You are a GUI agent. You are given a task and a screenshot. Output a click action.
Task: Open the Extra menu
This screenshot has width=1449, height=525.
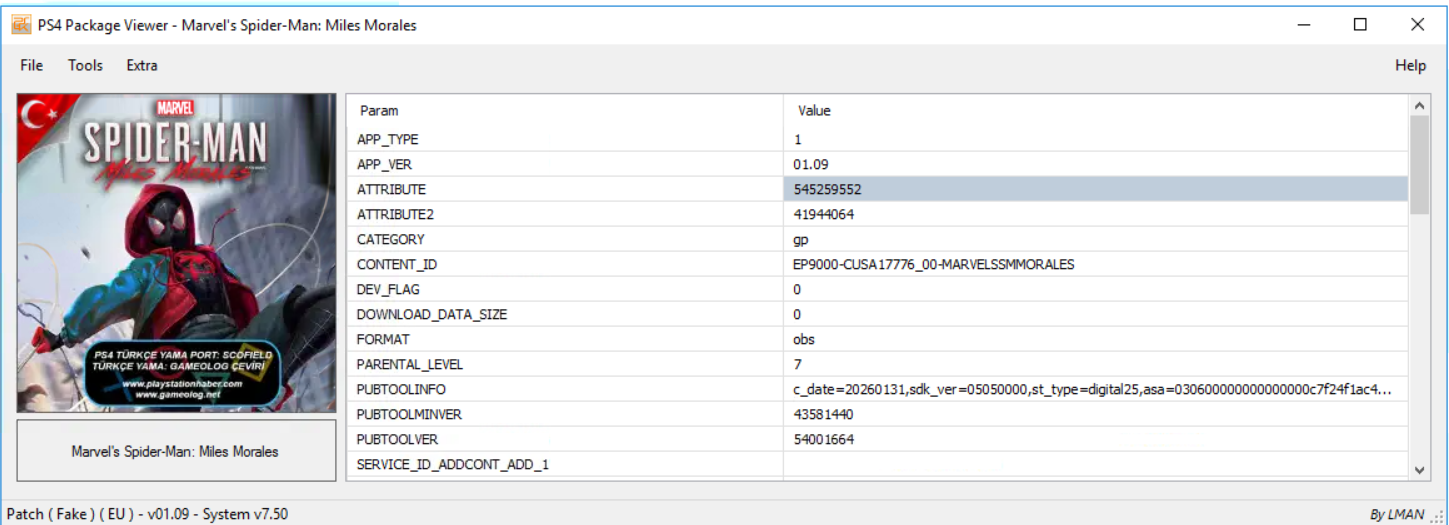[142, 65]
